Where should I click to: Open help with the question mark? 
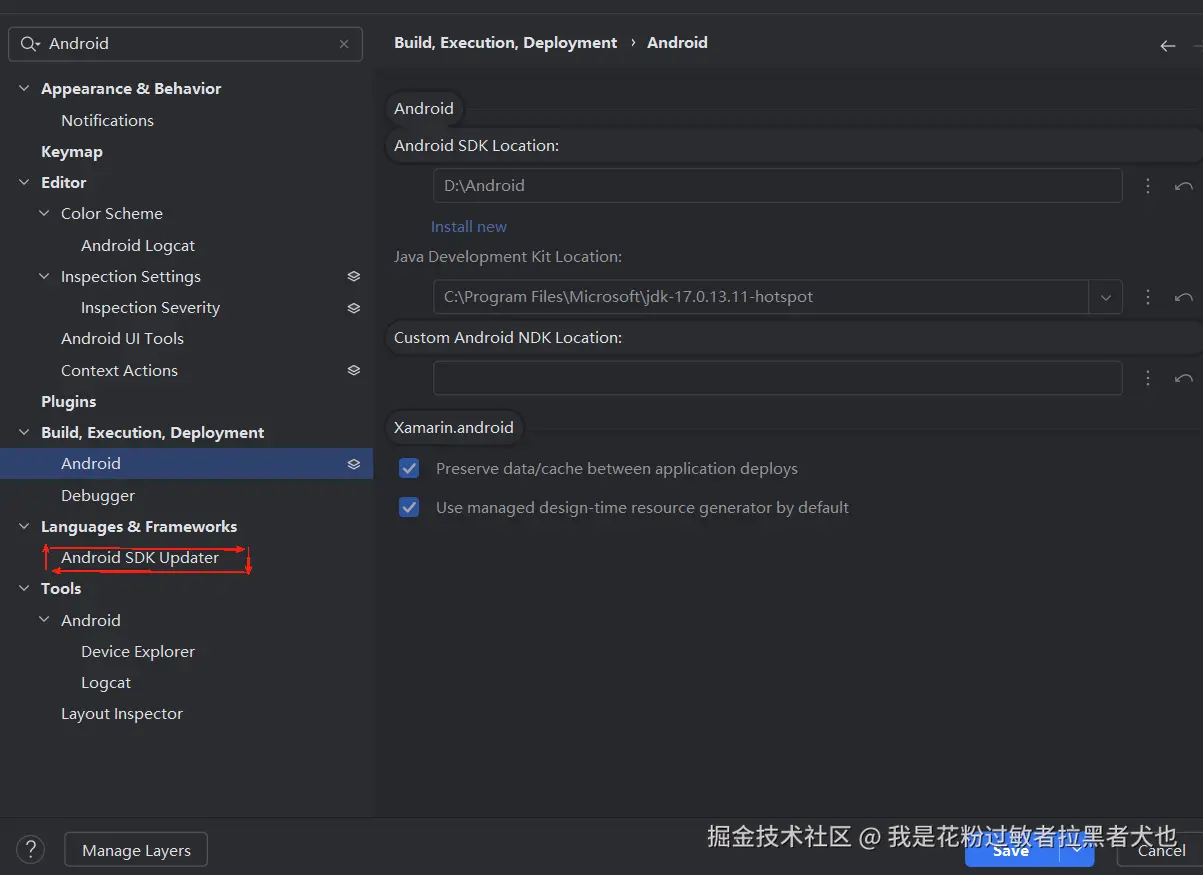point(31,850)
